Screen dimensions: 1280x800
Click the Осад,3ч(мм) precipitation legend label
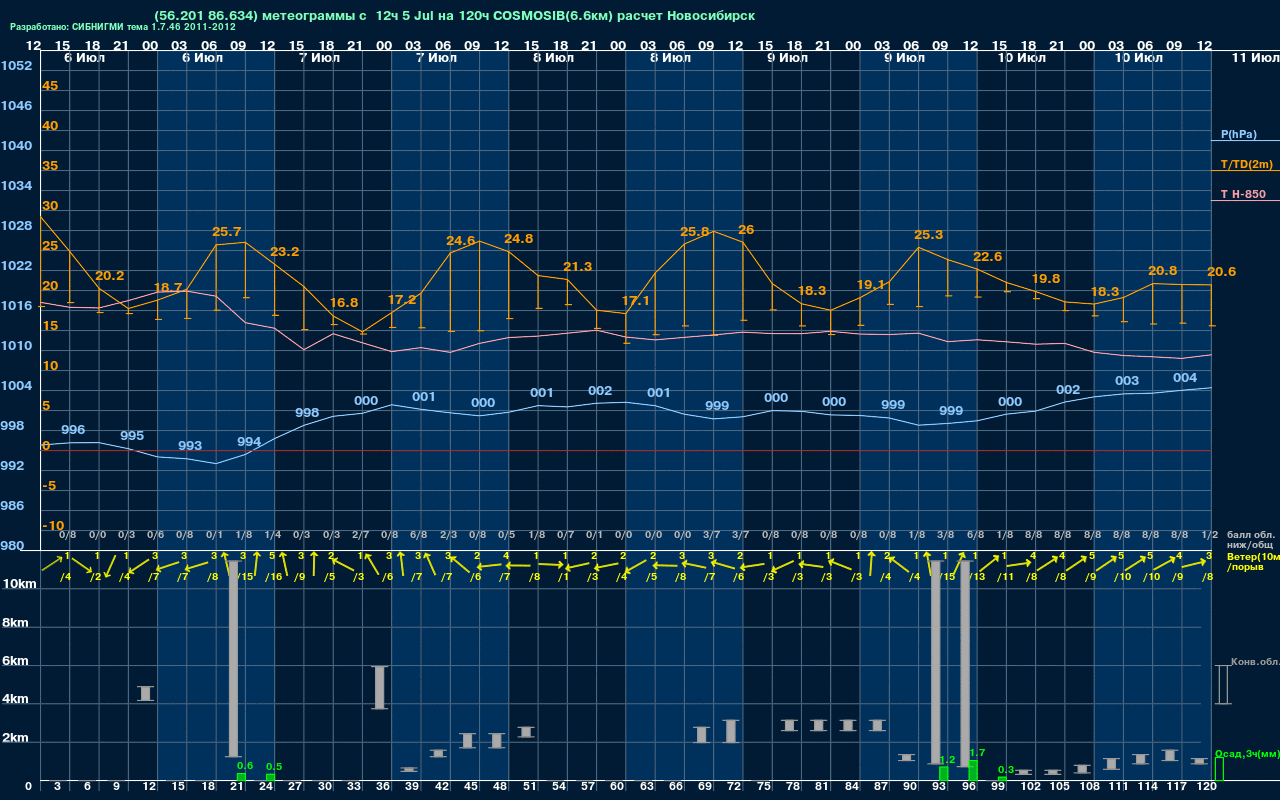coord(1247,753)
